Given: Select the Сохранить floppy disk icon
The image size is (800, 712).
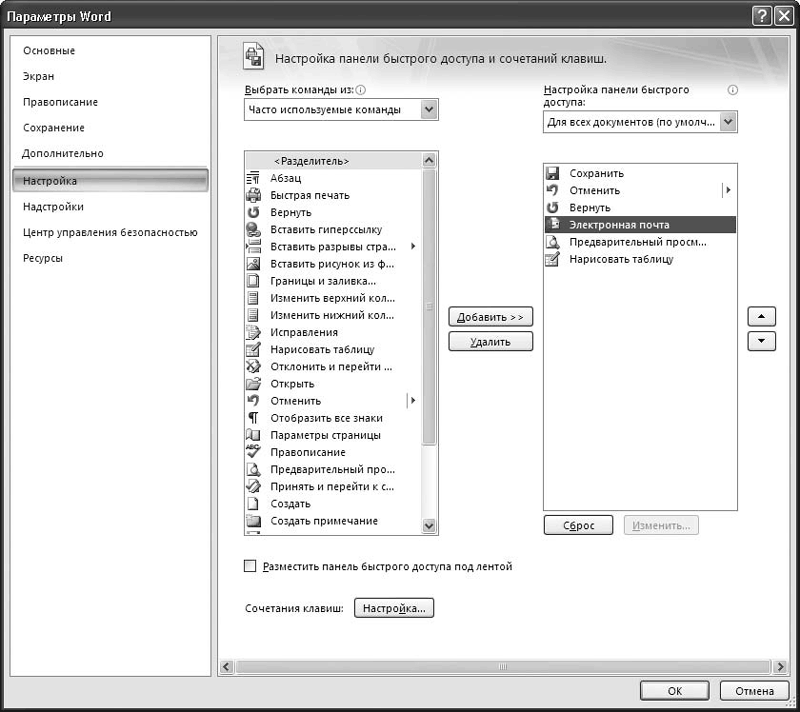Looking at the screenshot, I should pos(553,173).
